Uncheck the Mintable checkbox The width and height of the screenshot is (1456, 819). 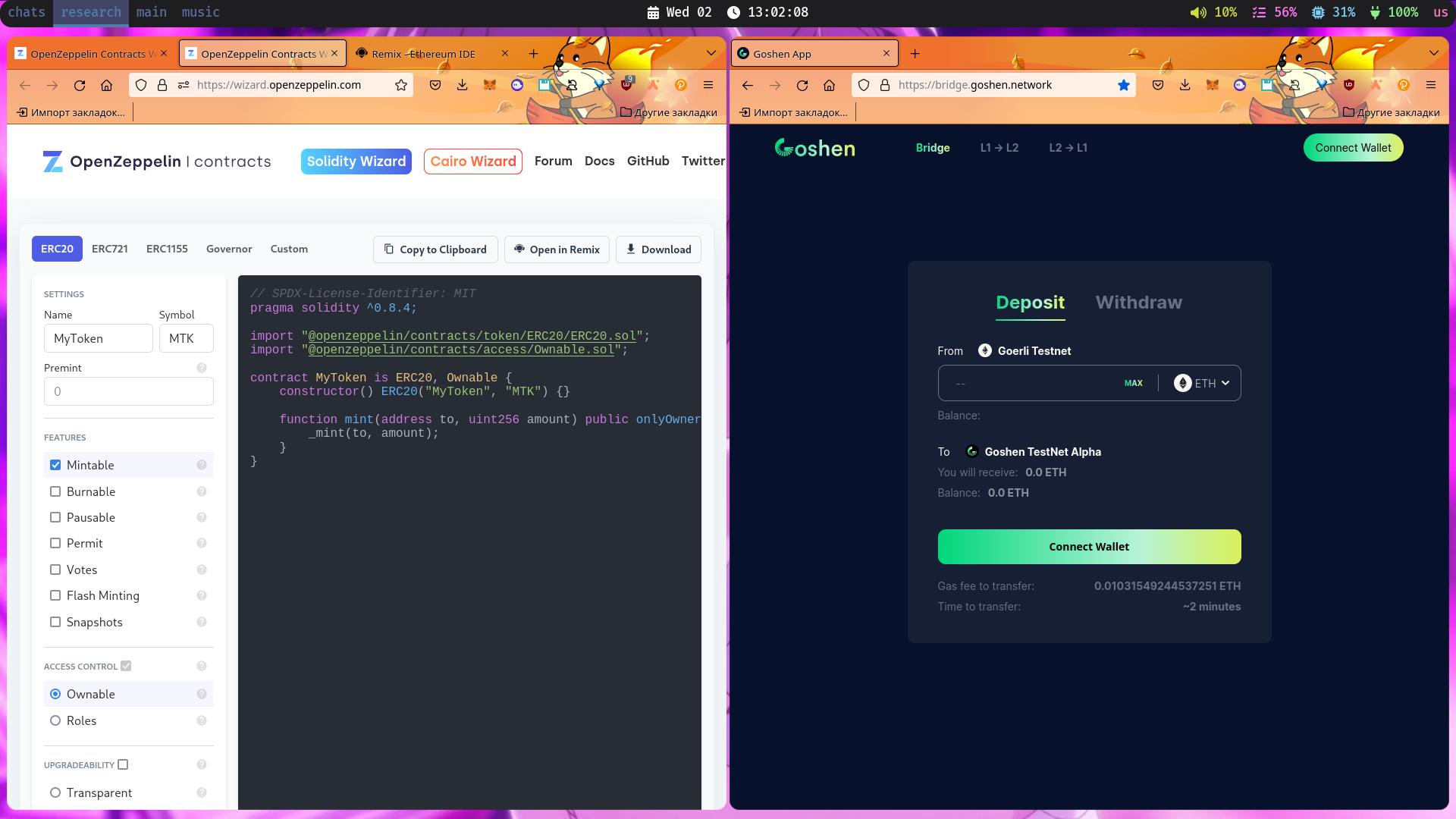(55, 465)
